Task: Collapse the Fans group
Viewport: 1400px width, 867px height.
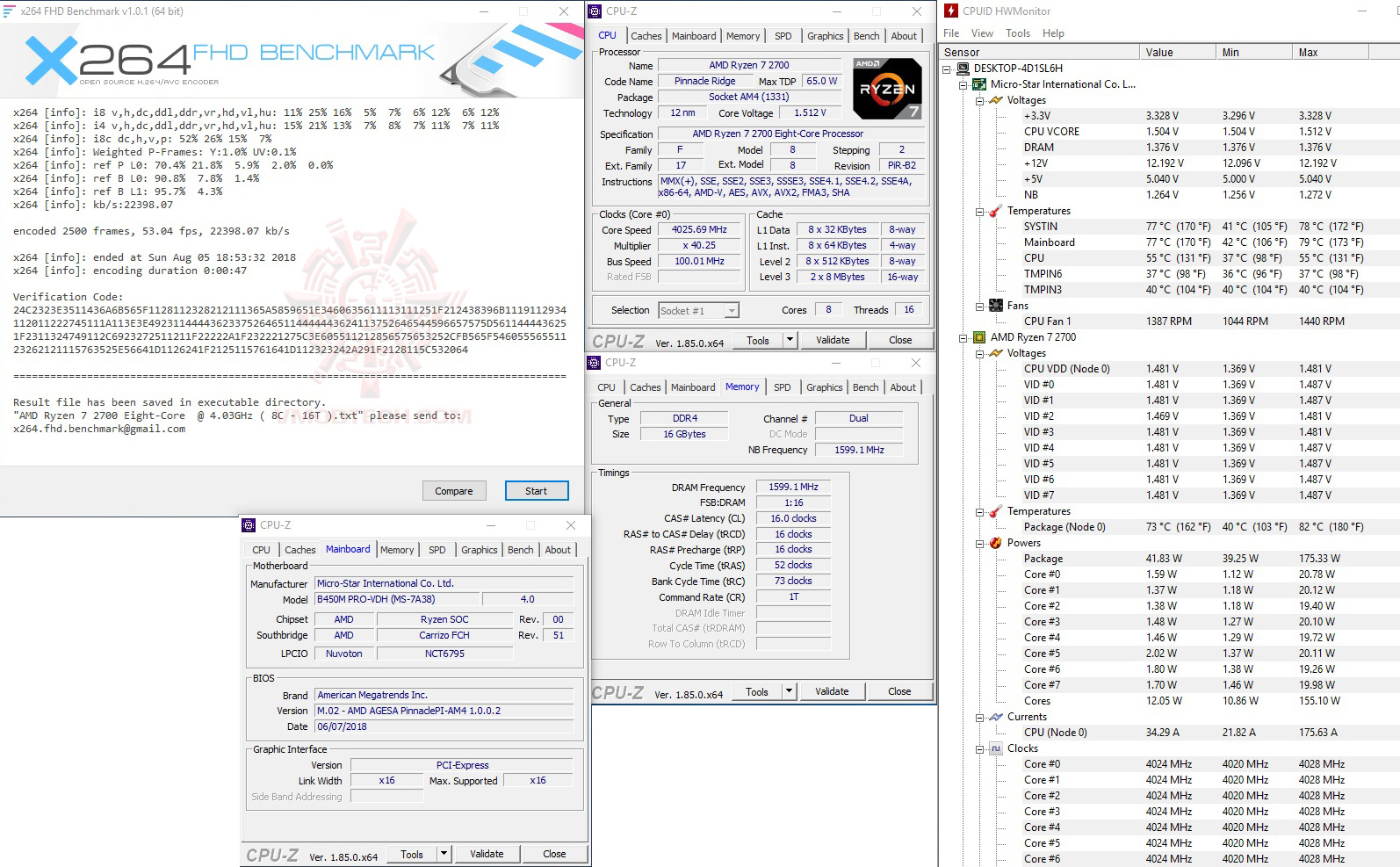Action: pyautogui.click(x=980, y=306)
